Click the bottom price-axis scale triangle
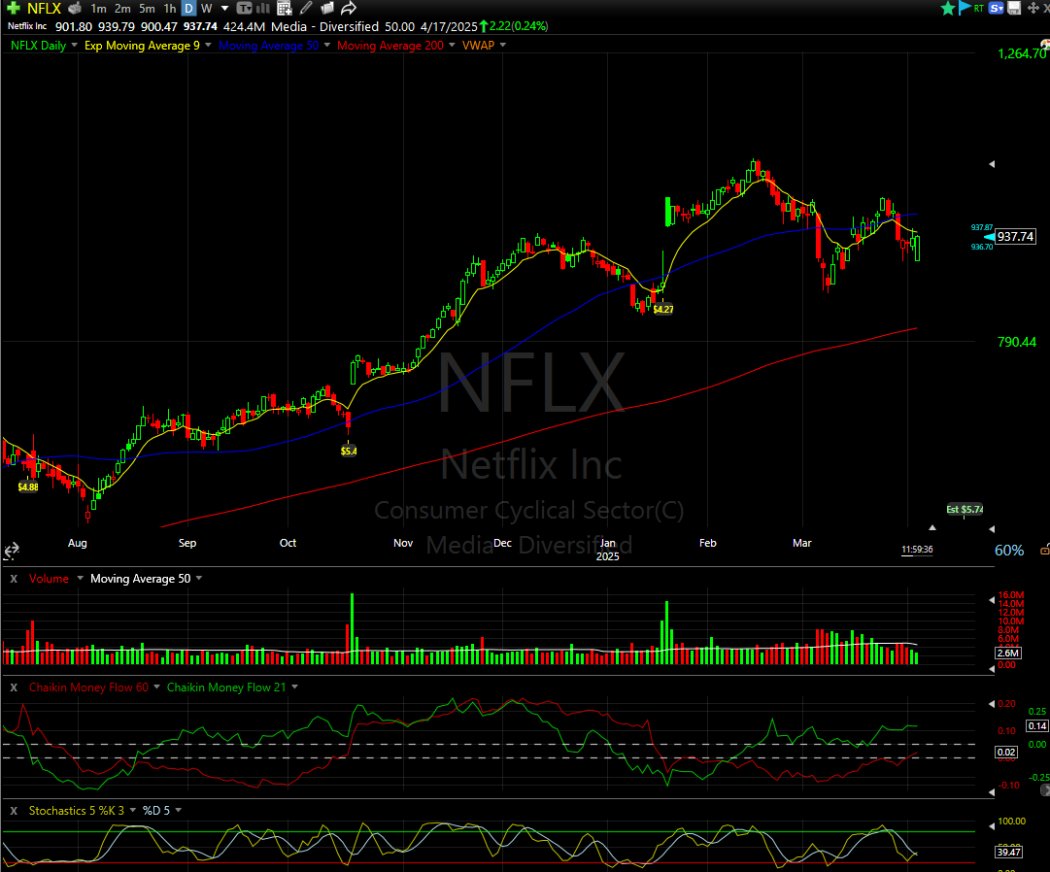The width and height of the screenshot is (1050, 872). click(992, 529)
